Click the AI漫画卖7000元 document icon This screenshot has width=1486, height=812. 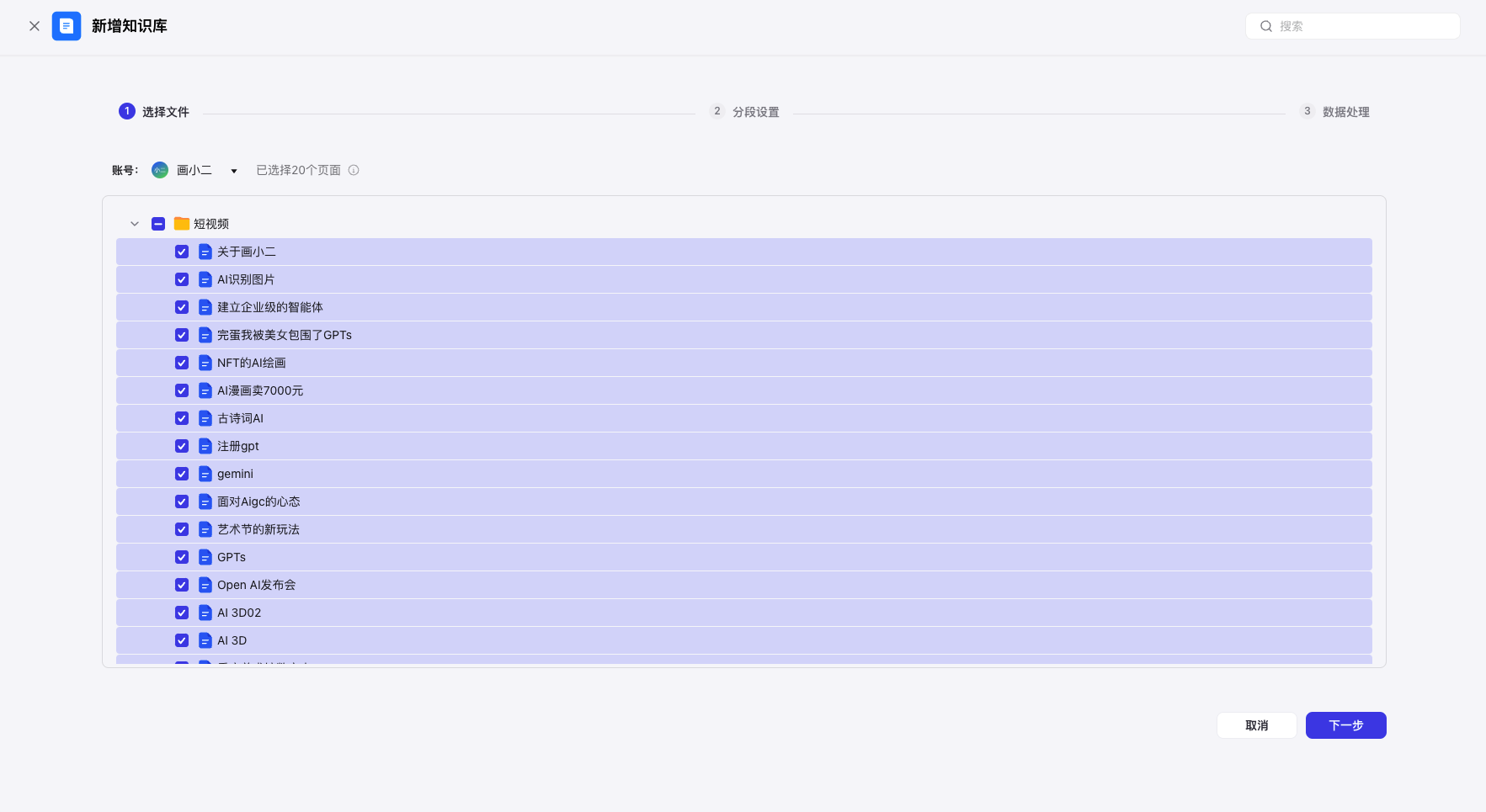point(205,390)
